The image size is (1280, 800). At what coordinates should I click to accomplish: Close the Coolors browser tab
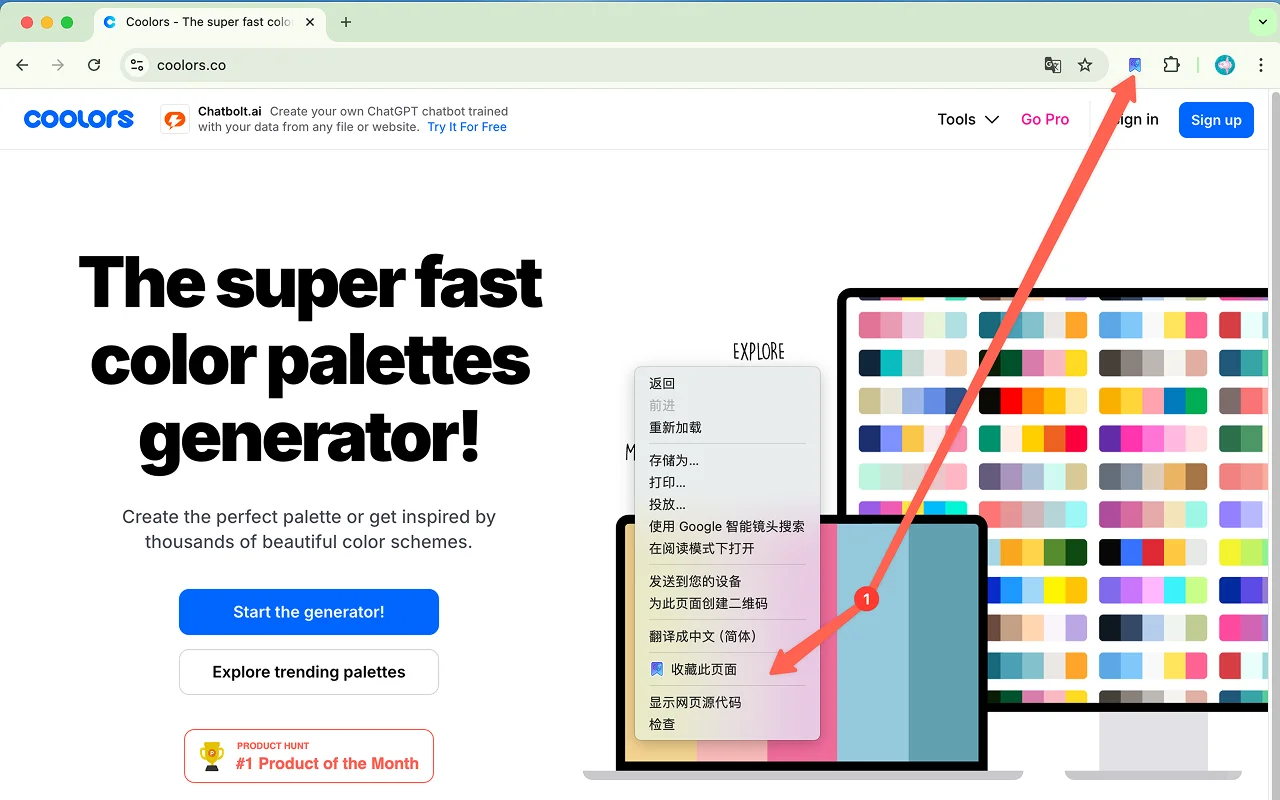[x=309, y=22]
